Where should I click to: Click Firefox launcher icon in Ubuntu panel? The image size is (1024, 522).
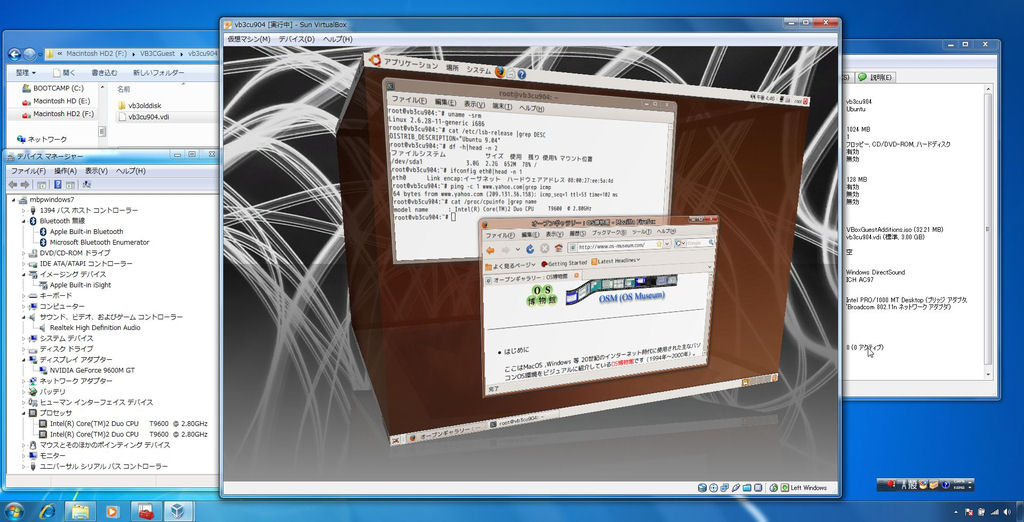pyautogui.click(x=500, y=72)
